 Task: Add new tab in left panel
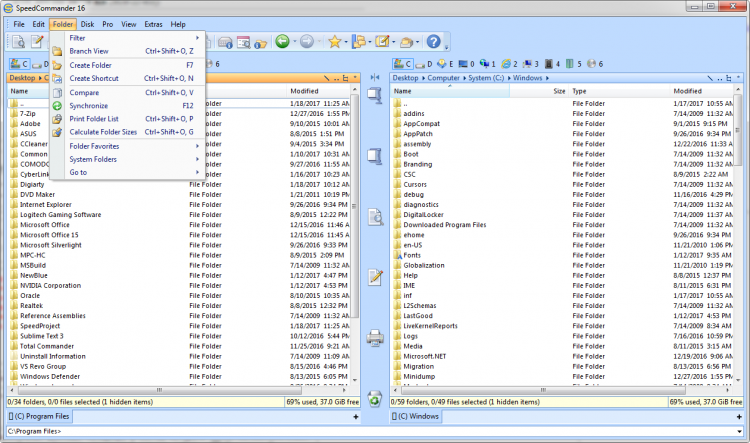(x=356, y=417)
